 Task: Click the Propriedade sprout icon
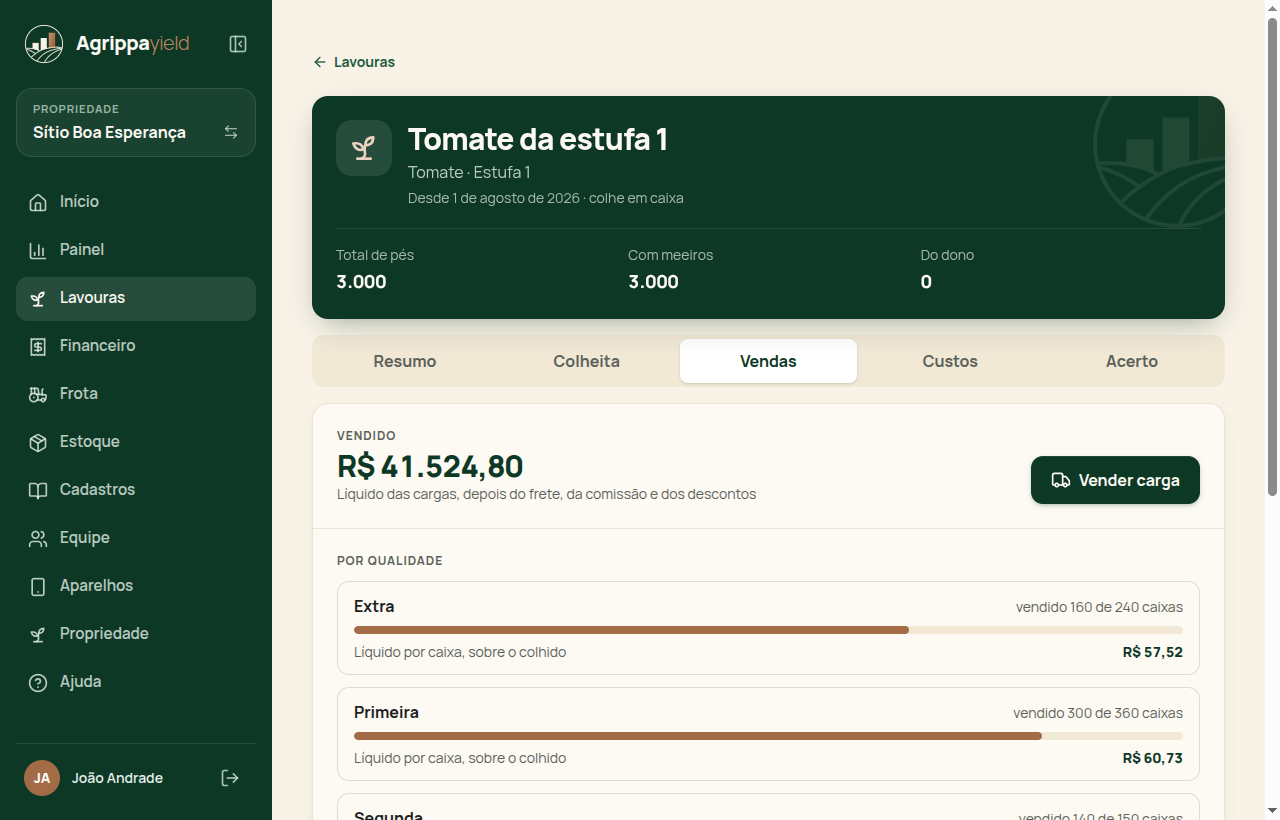point(38,634)
